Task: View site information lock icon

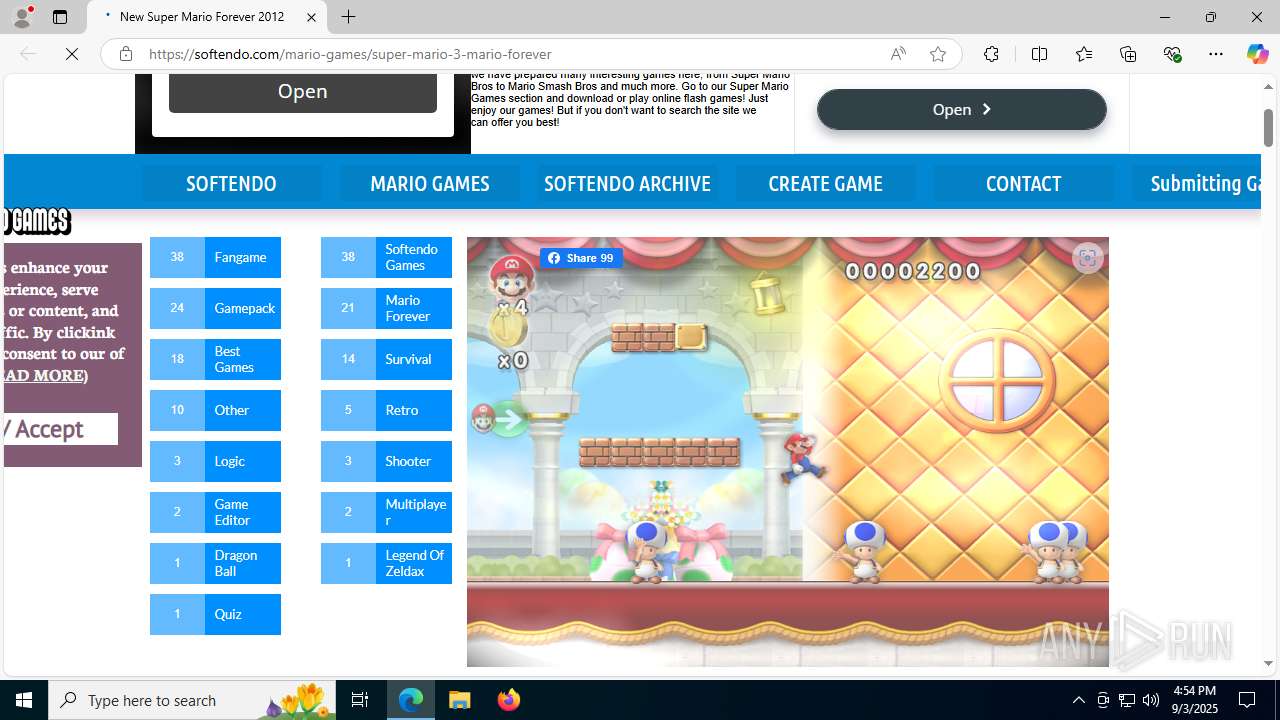Action: point(126,54)
